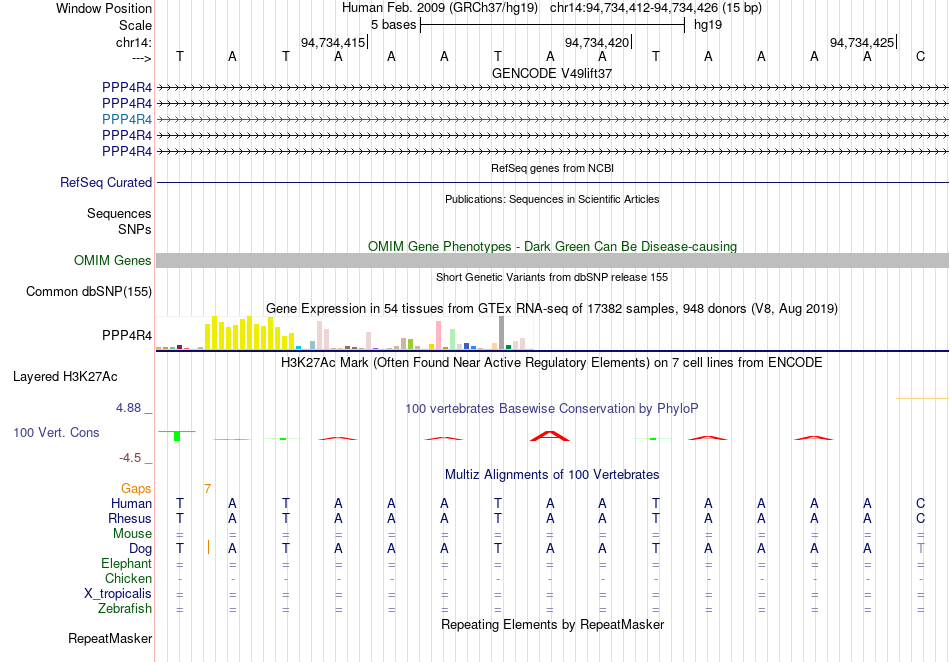Click the Dog alignment row label
This screenshot has width=950, height=662.
click(x=140, y=549)
